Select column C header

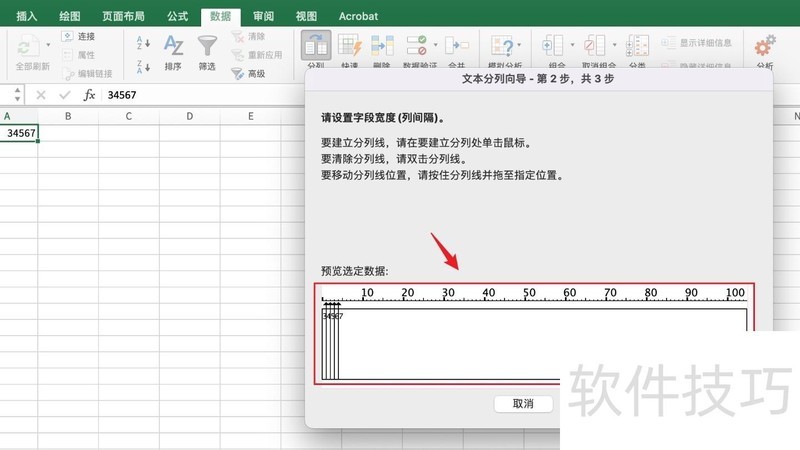tap(129, 116)
